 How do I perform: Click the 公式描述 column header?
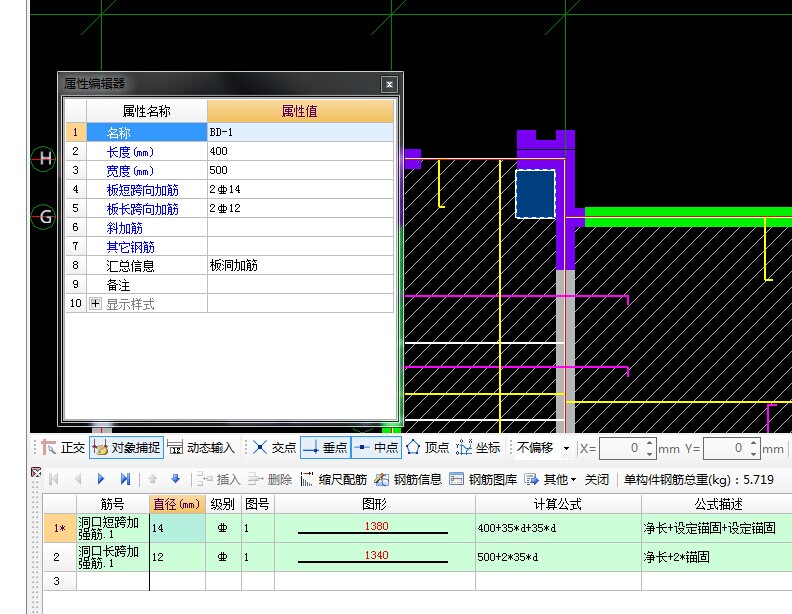click(717, 504)
